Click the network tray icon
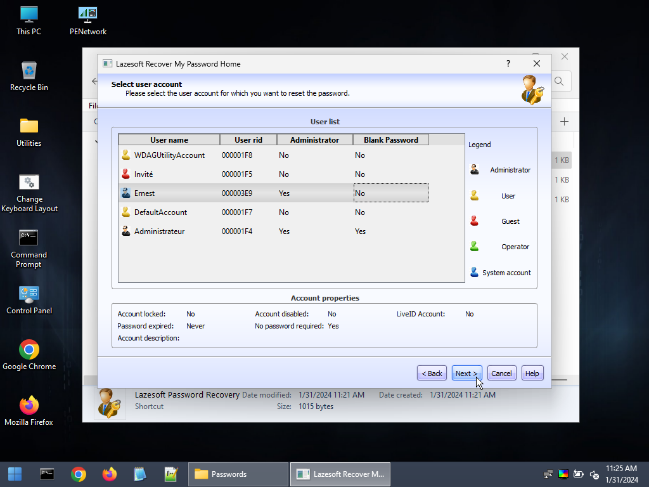The image size is (649, 487). click(x=548, y=474)
